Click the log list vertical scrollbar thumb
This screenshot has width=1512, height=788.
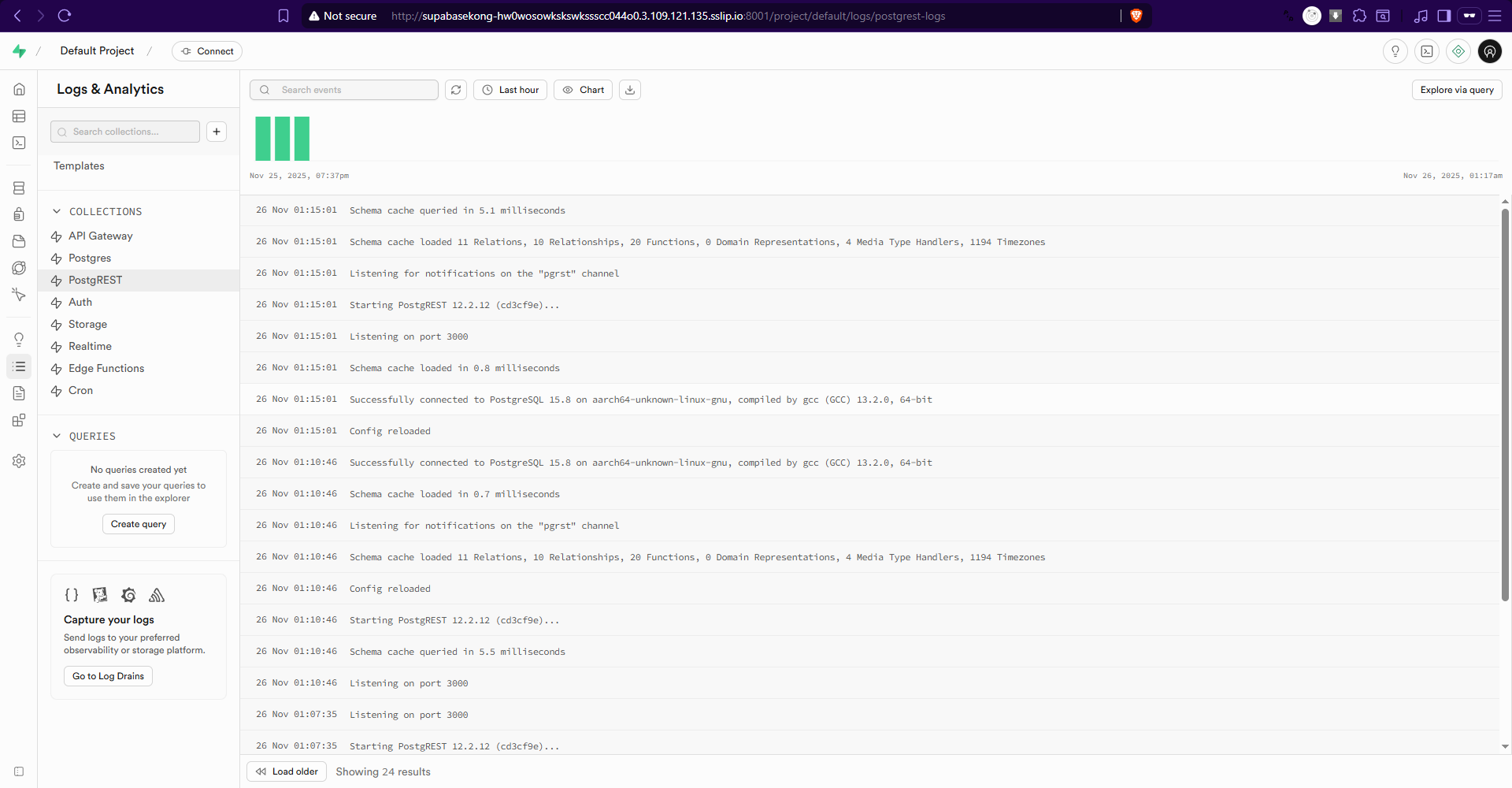coord(1505,404)
